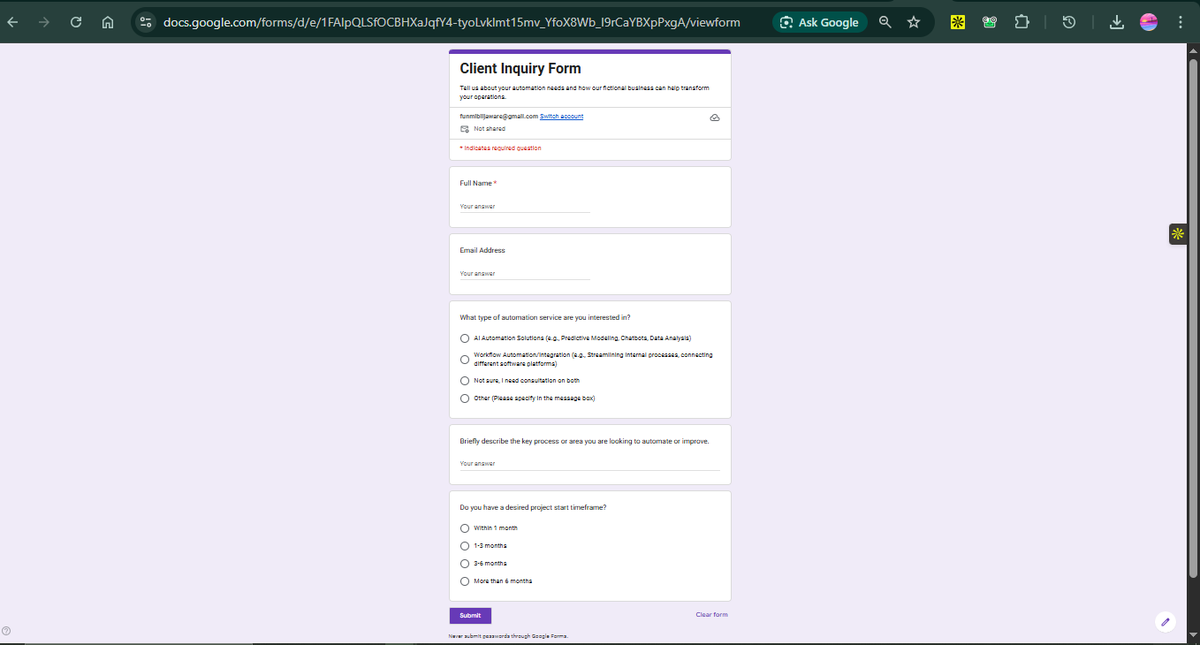Click the Switch account link
The width and height of the screenshot is (1200, 645).
(x=561, y=116)
